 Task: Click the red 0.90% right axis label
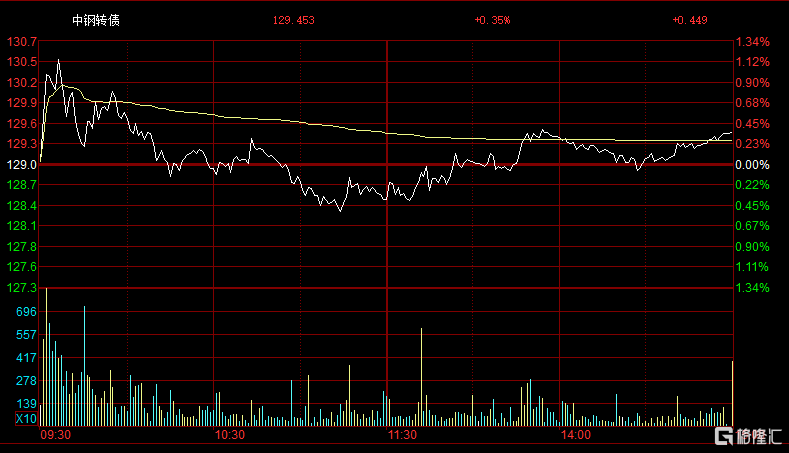tap(753, 83)
